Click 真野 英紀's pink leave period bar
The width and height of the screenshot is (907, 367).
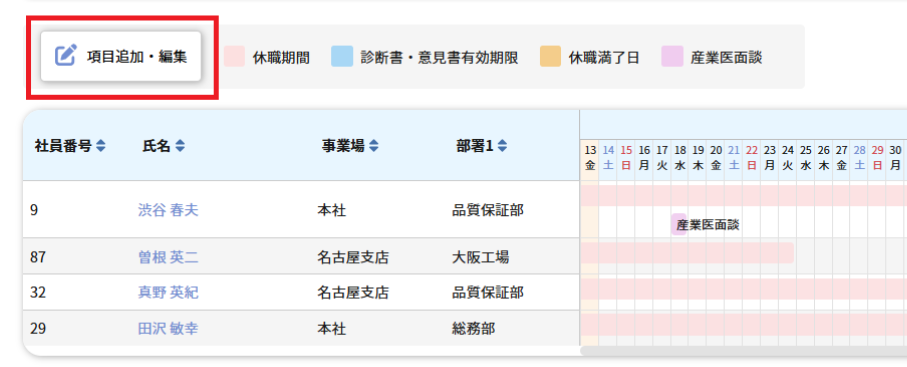743,289
